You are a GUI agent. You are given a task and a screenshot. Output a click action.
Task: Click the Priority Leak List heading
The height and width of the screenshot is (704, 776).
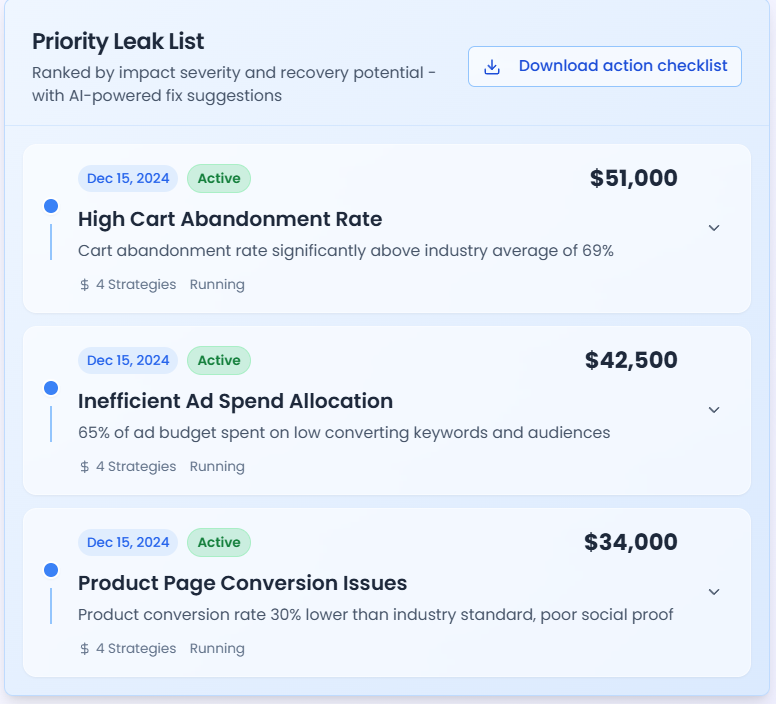(118, 42)
